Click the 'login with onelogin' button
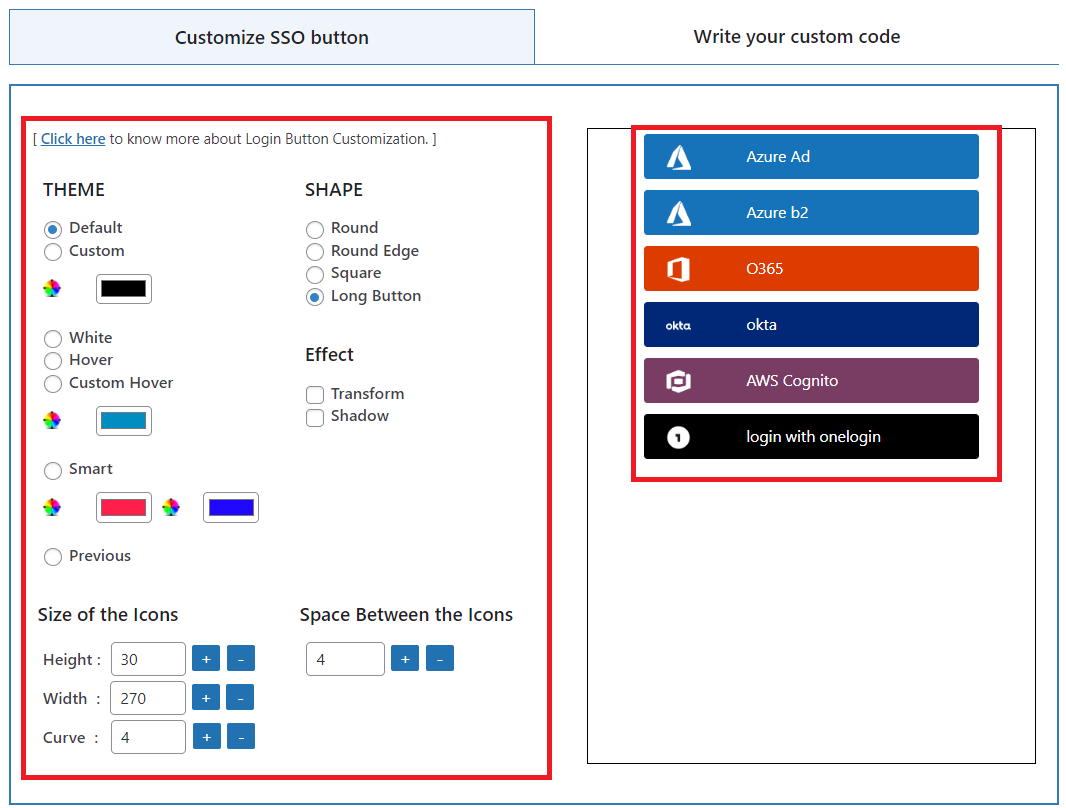 [x=811, y=437]
